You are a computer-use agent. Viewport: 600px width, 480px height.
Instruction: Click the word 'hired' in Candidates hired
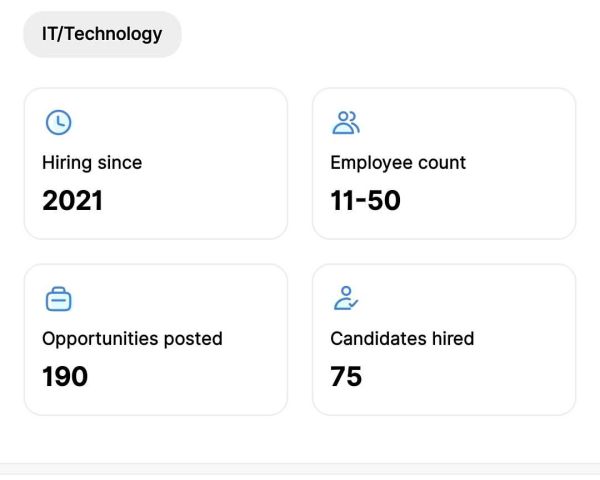pos(453,339)
